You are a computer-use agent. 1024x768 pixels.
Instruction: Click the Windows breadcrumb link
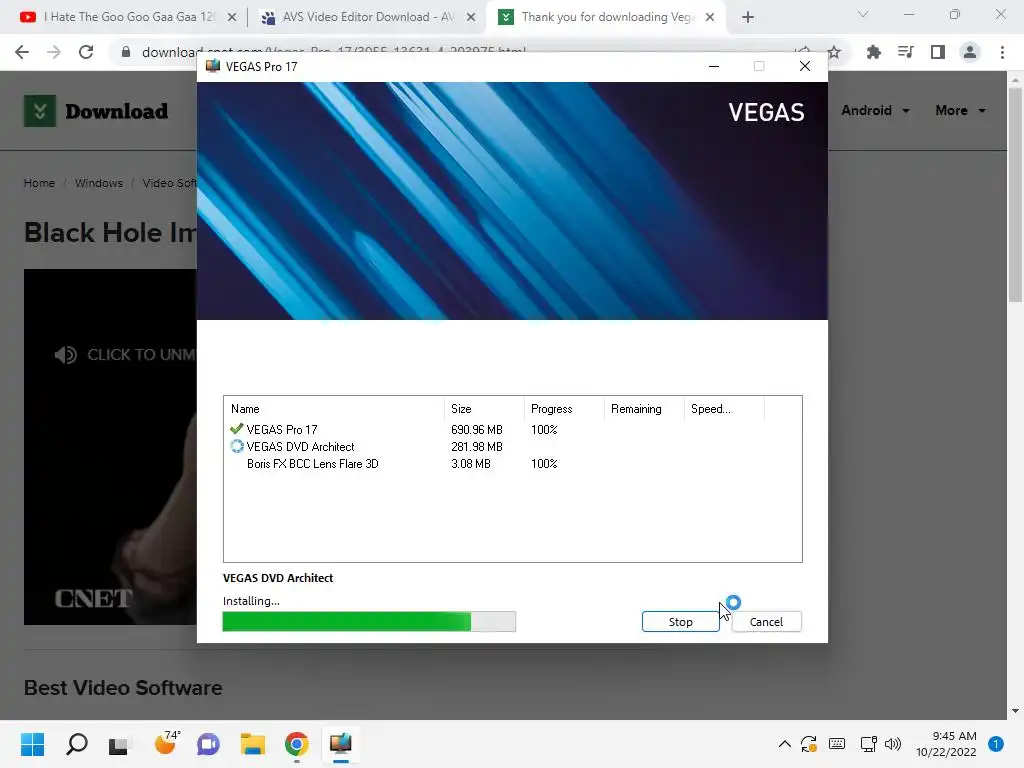click(x=99, y=183)
